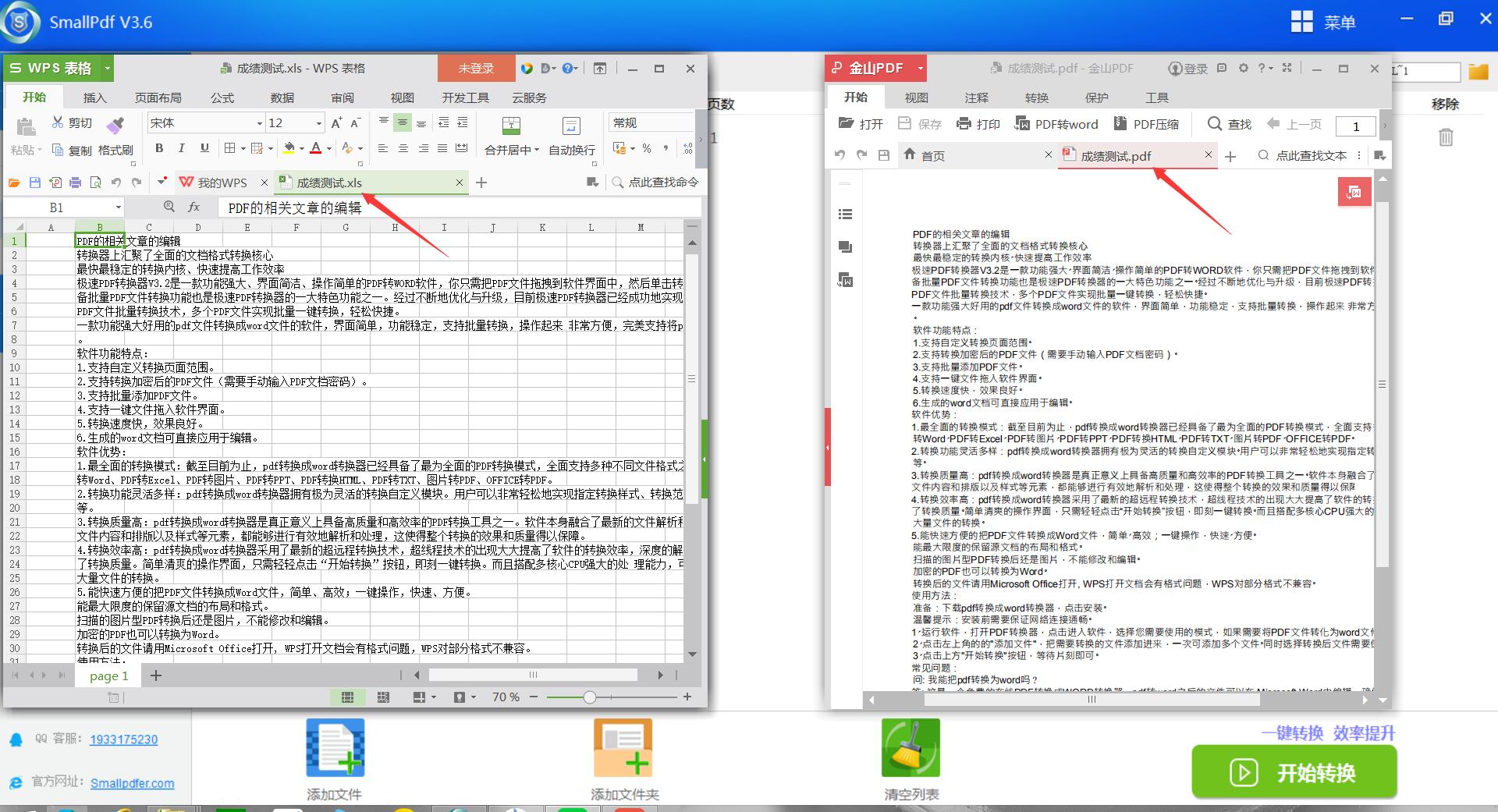Image resolution: width=1498 pixels, height=812 pixels.
Task: Open the Smallpdfer.com website link
Action: (132, 783)
